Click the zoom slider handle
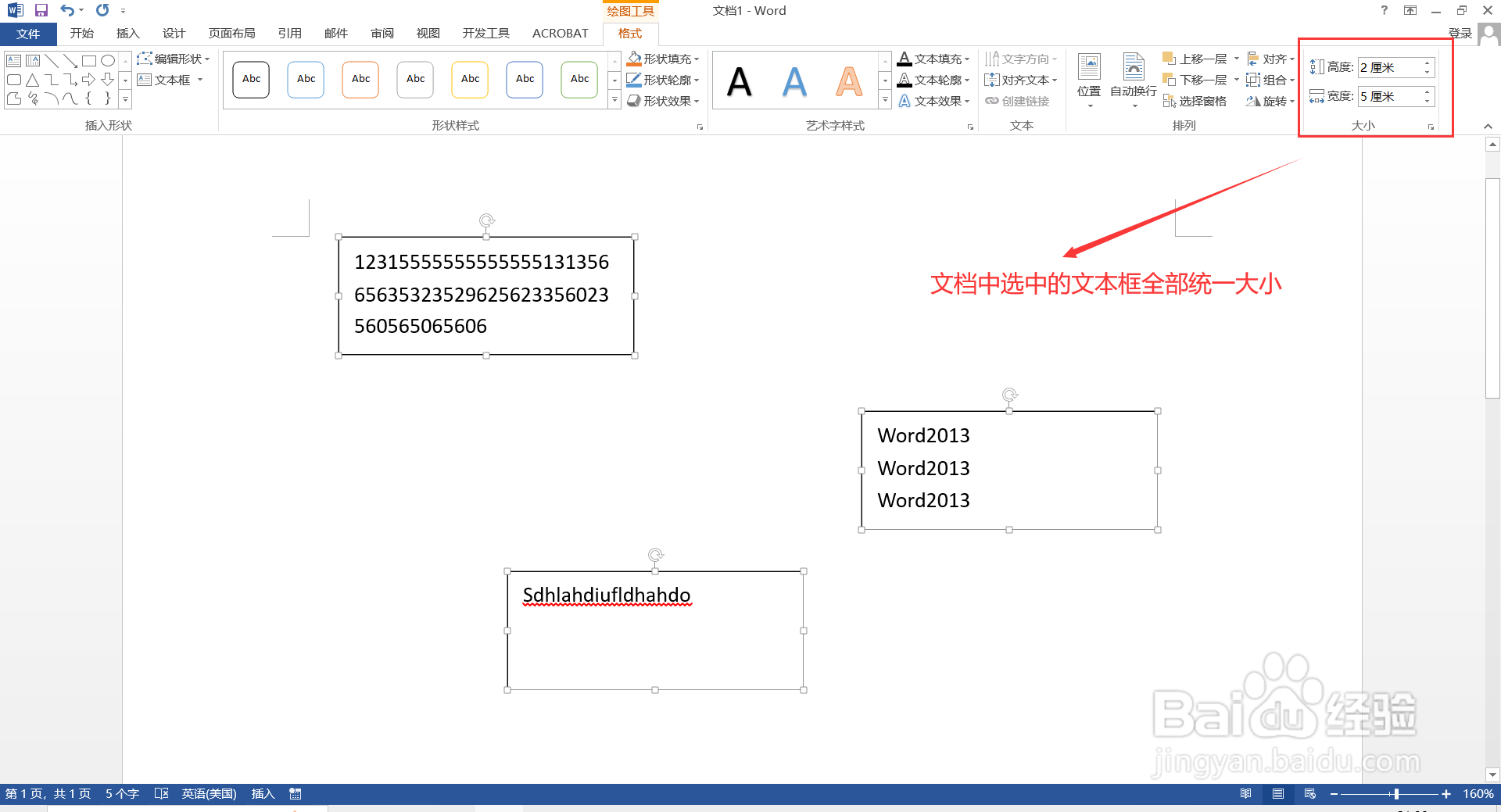The width and height of the screenshot is (1501, 812). click(x=1396, y=794)
